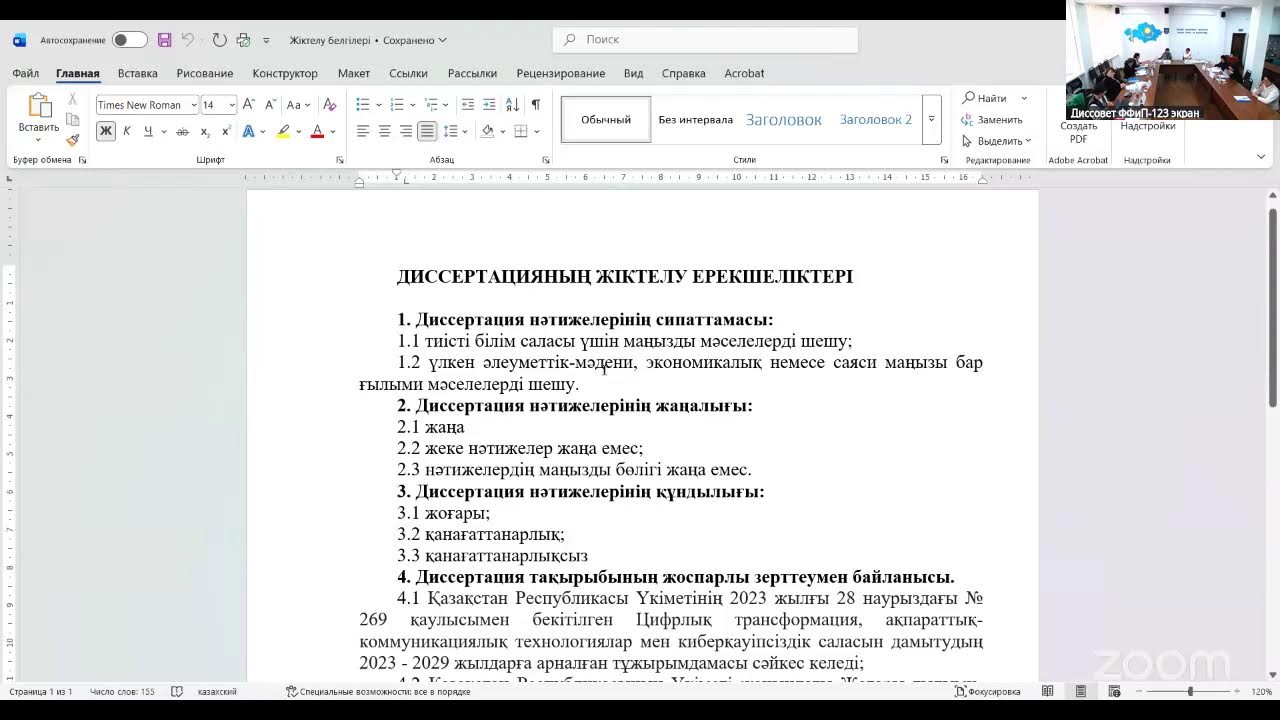Click the Redo circular arrow icon

coord(219,40)
